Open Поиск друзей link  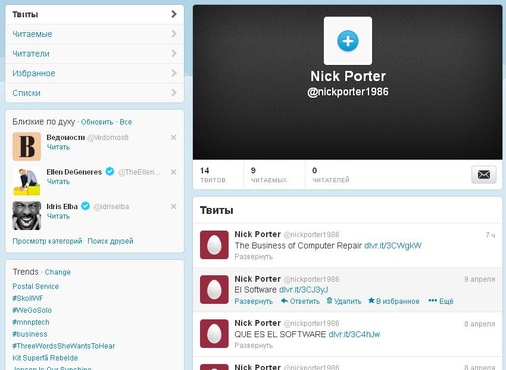click(110, 241)
